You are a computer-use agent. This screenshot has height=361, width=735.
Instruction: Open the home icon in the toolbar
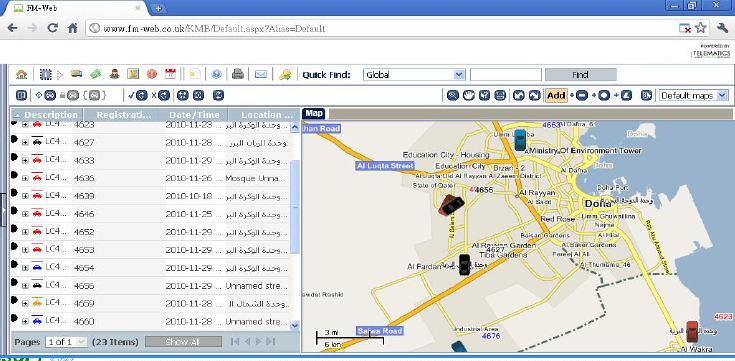[21, 75]
